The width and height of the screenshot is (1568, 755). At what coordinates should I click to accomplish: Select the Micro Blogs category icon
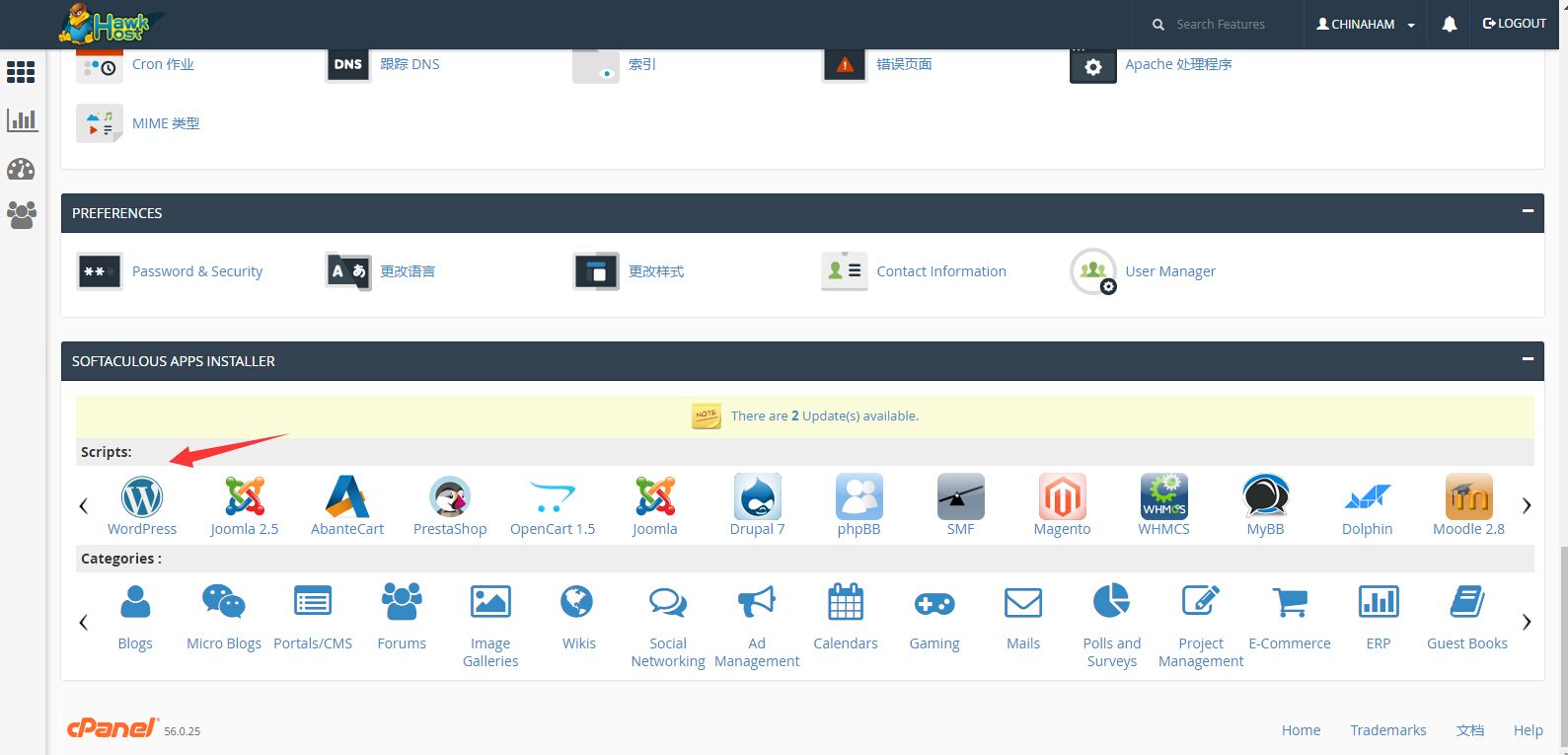pyautogui.click(x=224, y=601)
